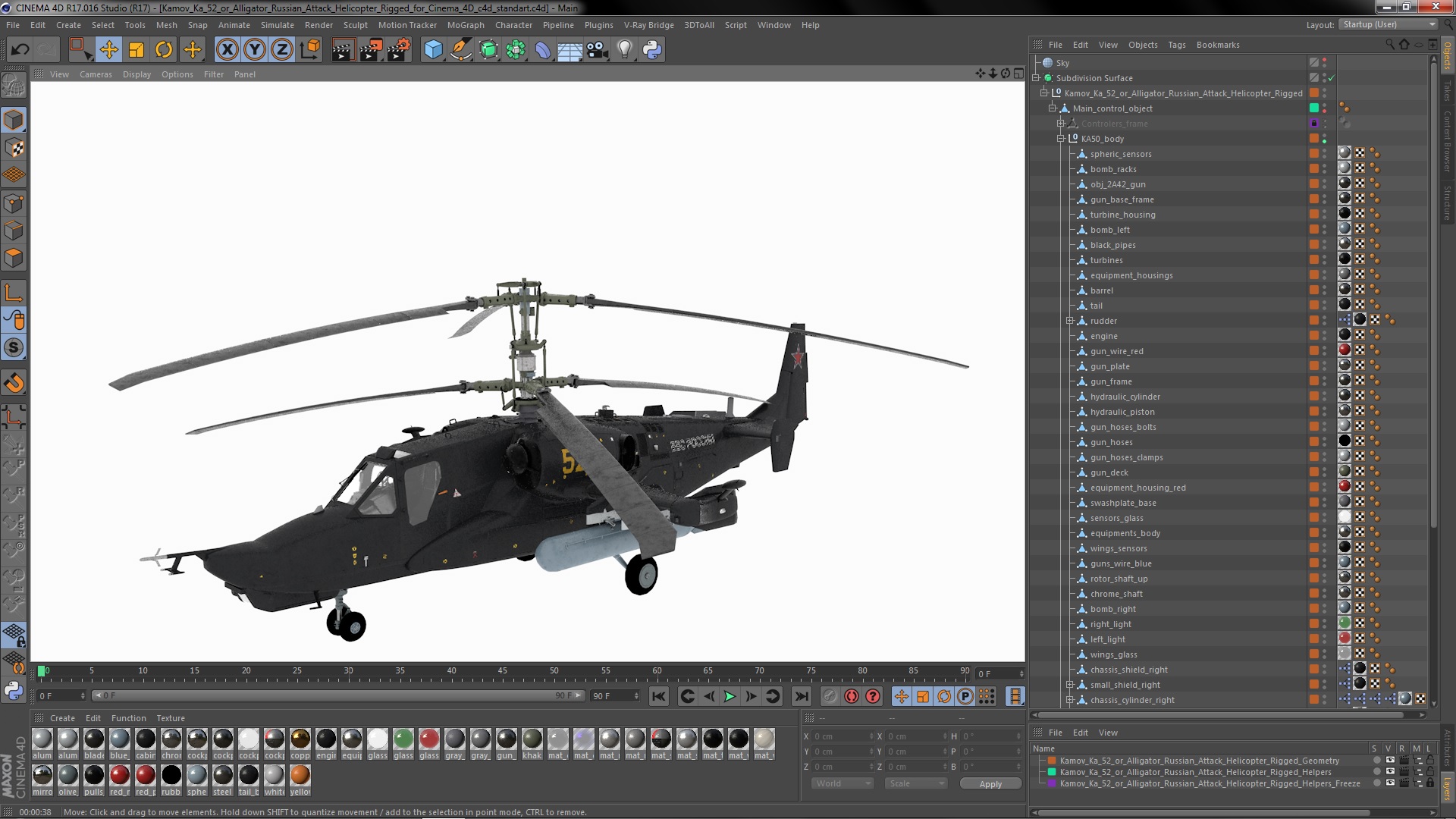The width and height of the screenshot is (1456, 819).
Task: Collapse Main_control_object node
Action: pyautogui.click(x=1053, y=108)
